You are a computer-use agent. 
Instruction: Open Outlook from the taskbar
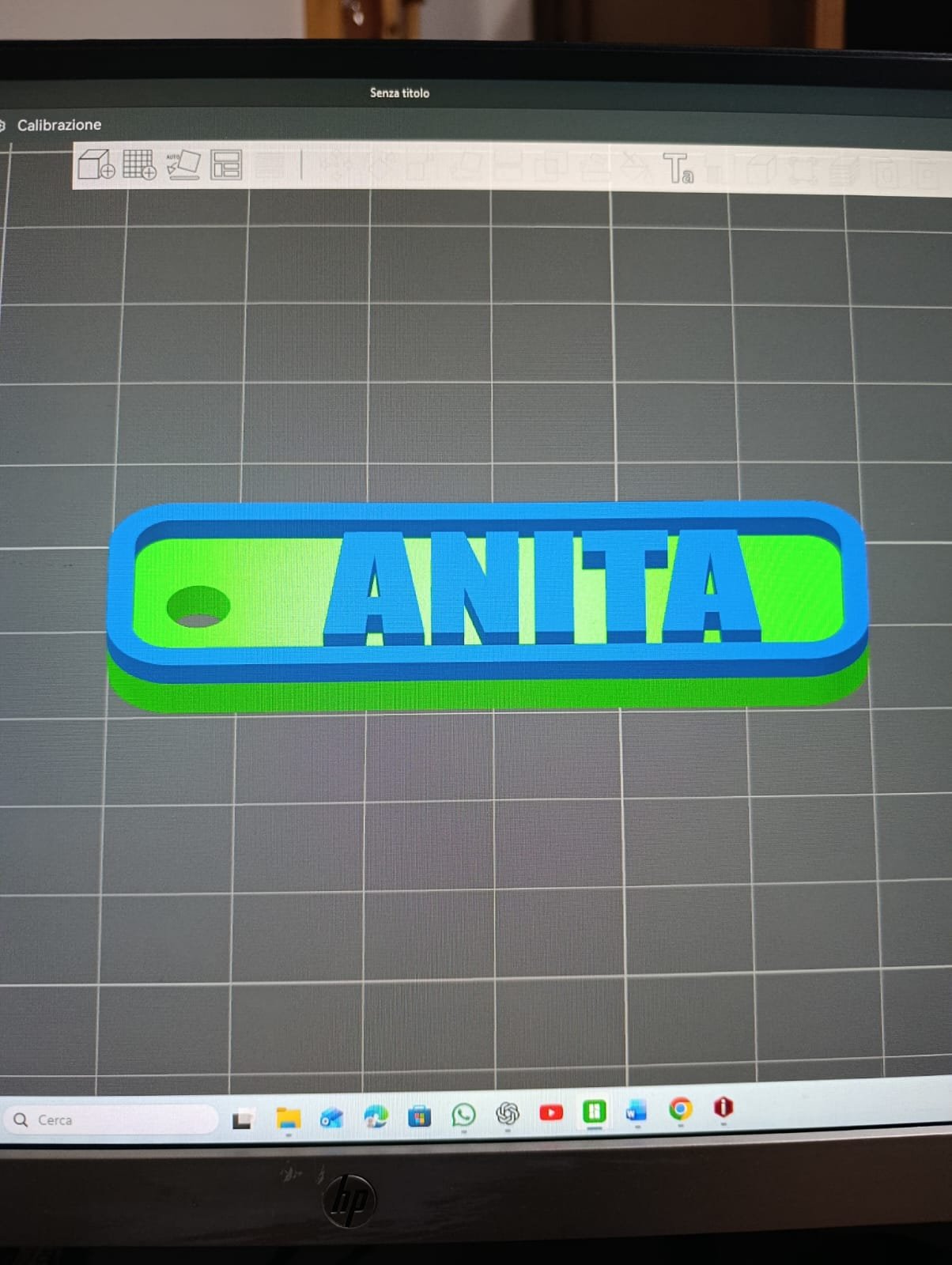tap(331, 1117)
